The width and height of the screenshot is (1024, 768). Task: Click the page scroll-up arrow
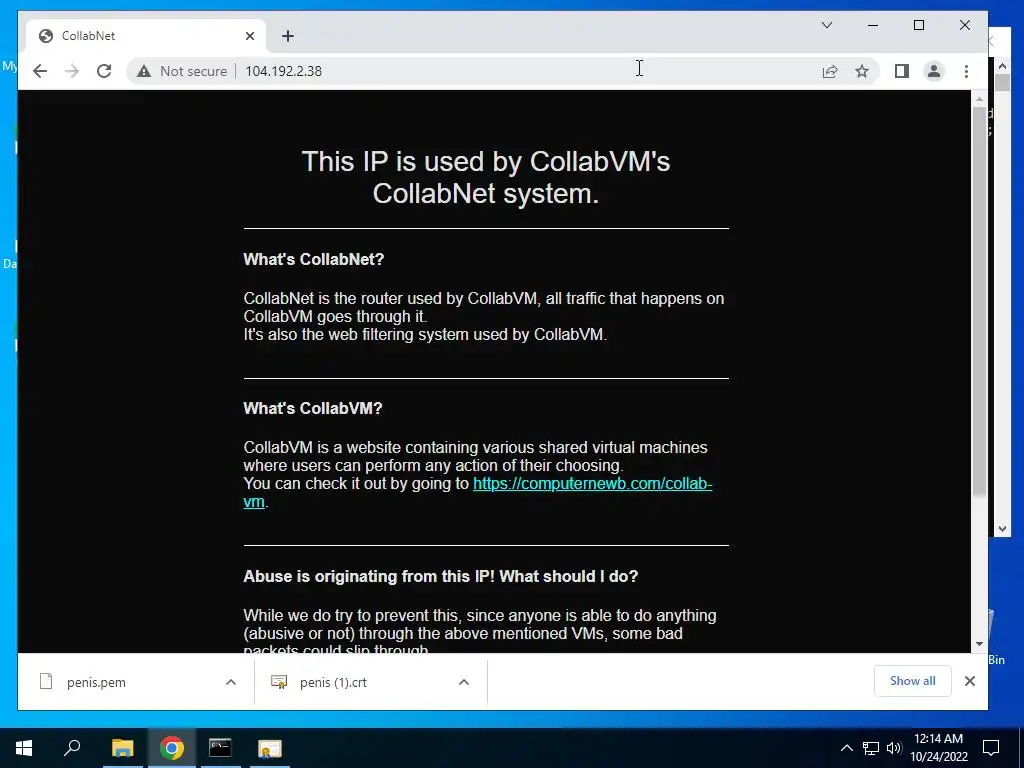click(x=979, y=99)
